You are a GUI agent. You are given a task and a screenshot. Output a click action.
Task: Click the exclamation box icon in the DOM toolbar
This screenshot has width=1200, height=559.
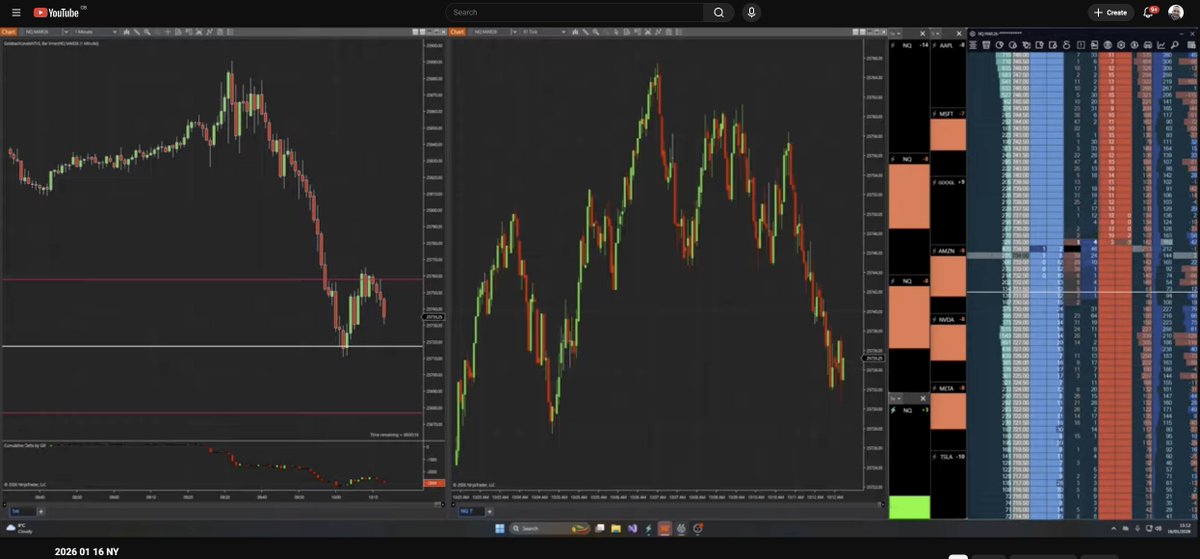coord(1081,45)
